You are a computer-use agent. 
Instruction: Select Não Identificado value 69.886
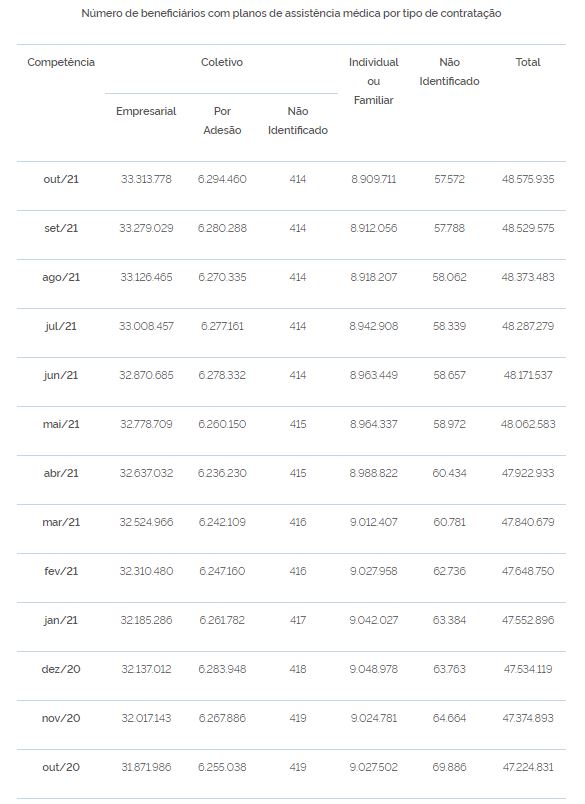point(449,767)
